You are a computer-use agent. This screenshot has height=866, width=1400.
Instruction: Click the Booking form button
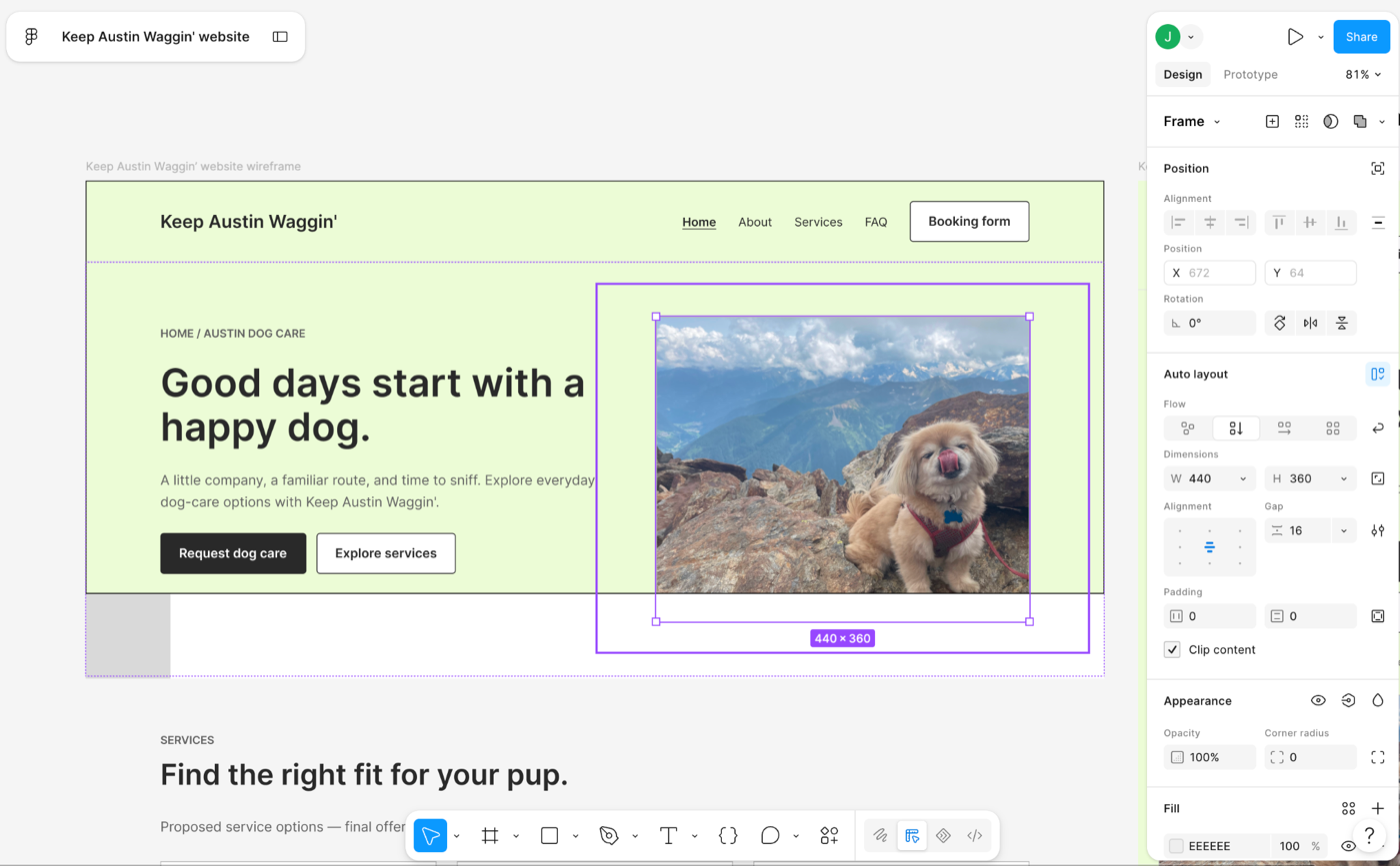point(969,222)
